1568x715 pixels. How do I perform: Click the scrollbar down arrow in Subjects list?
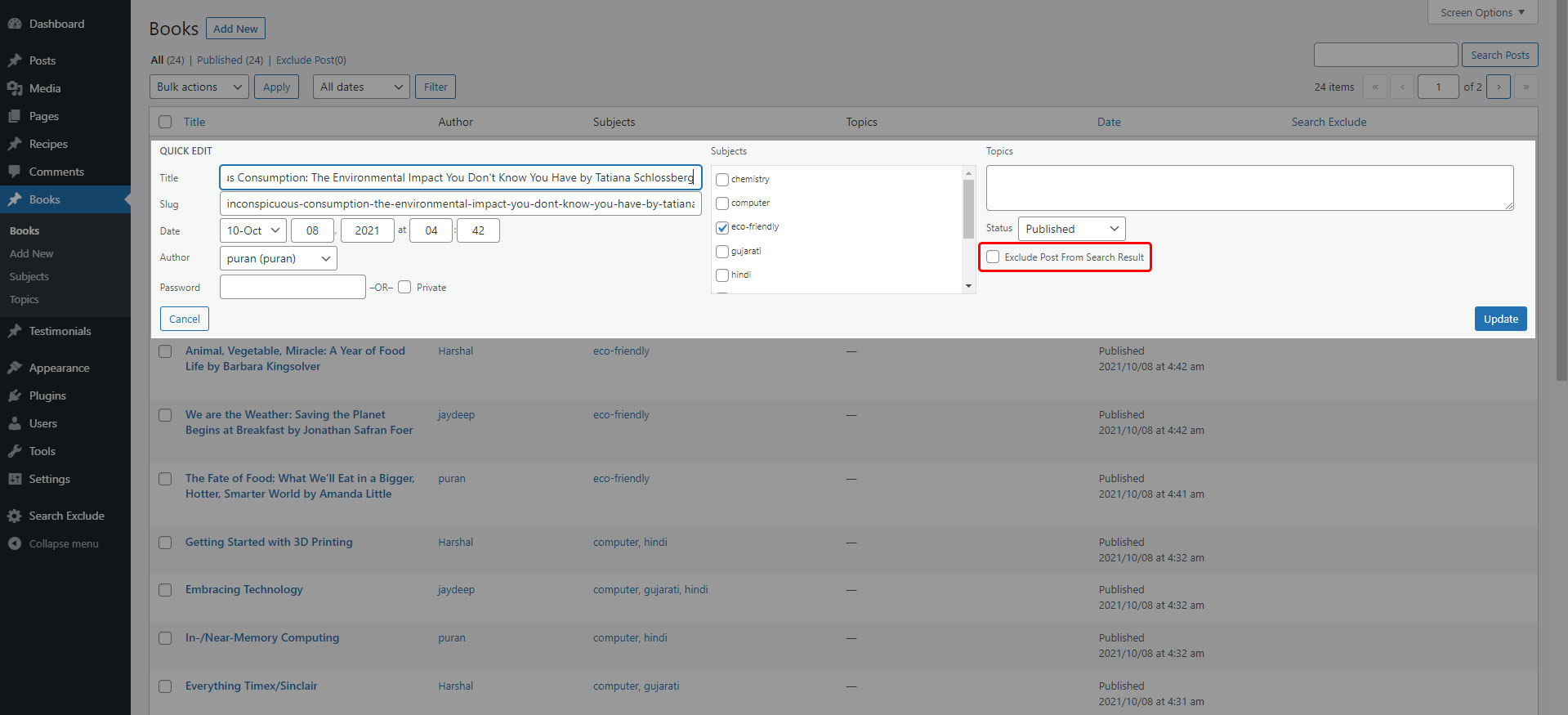pyautogui.click(x=969, y=286)
